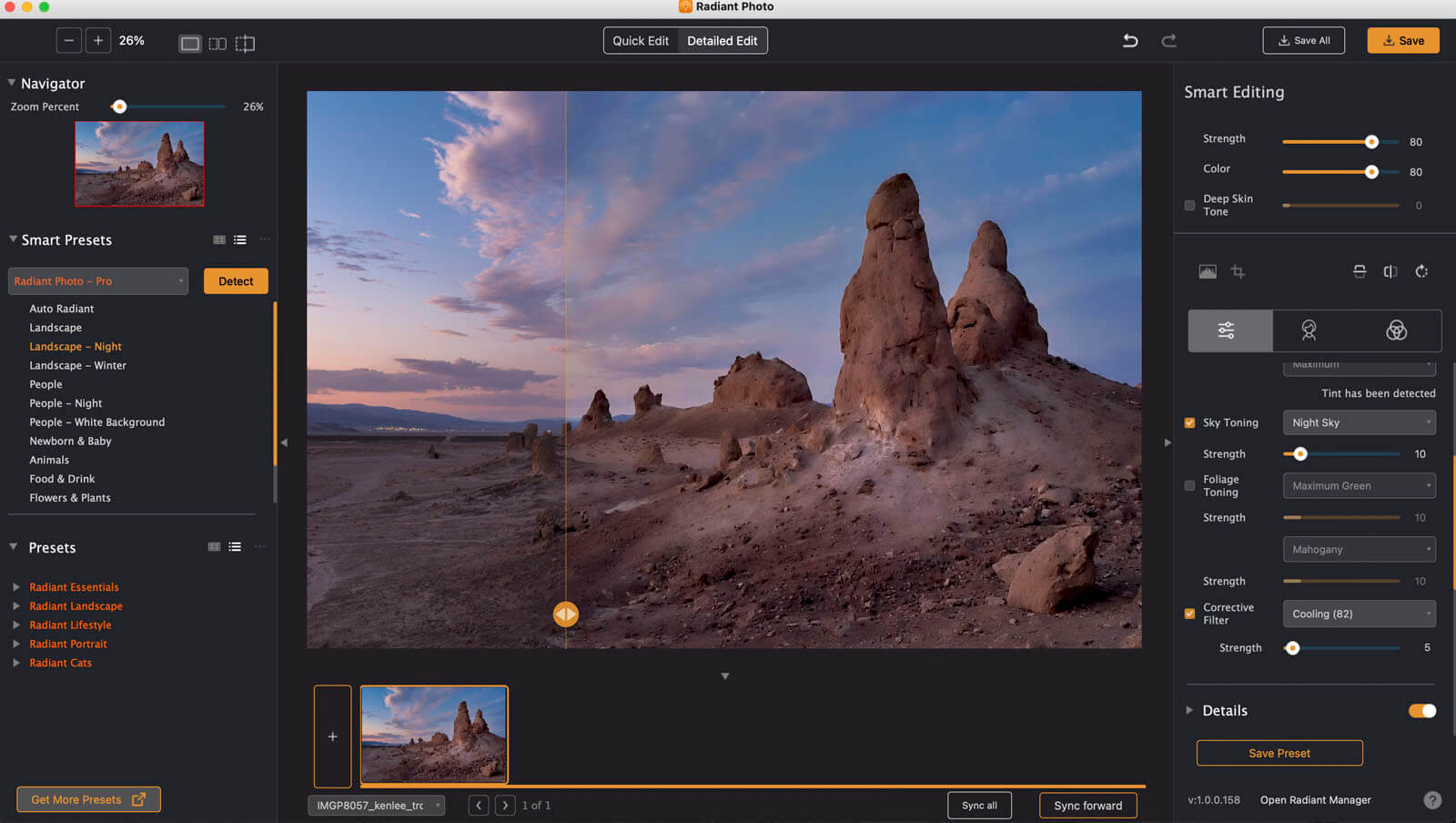Open the Cooling (82) filter dropdown

[1359, 614]
